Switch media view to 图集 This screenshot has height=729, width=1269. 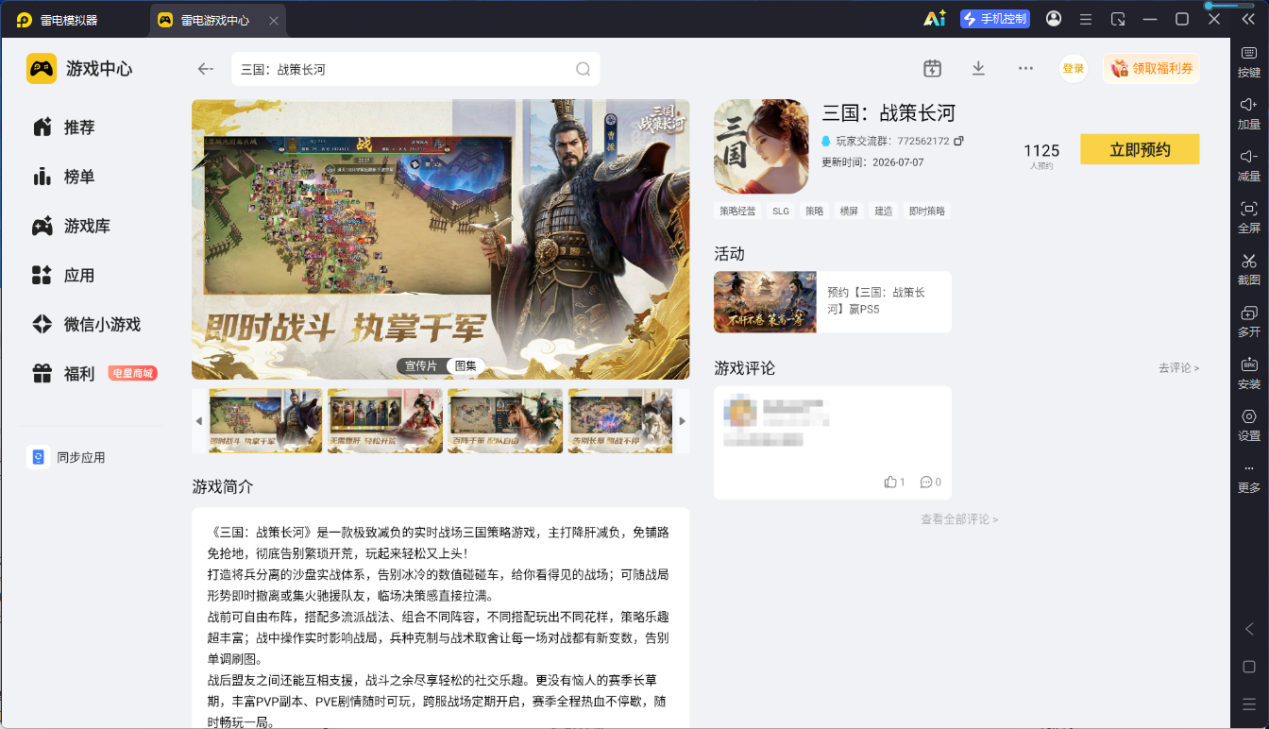(x=466, y=366)
